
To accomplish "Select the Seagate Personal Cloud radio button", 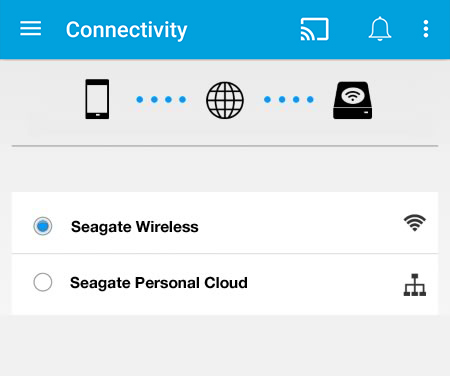I will click(x=43, y=282).
